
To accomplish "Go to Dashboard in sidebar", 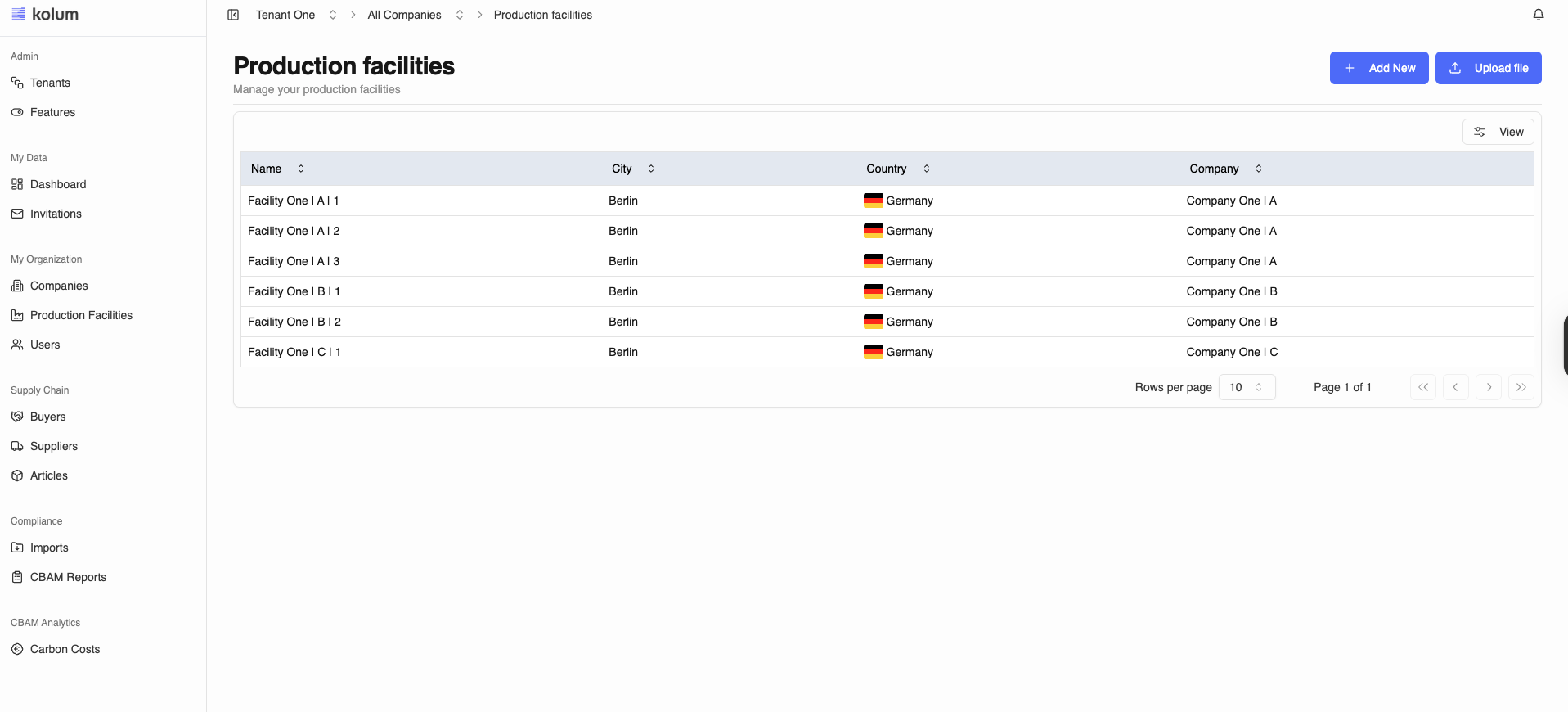I will [x=57, y=184].
